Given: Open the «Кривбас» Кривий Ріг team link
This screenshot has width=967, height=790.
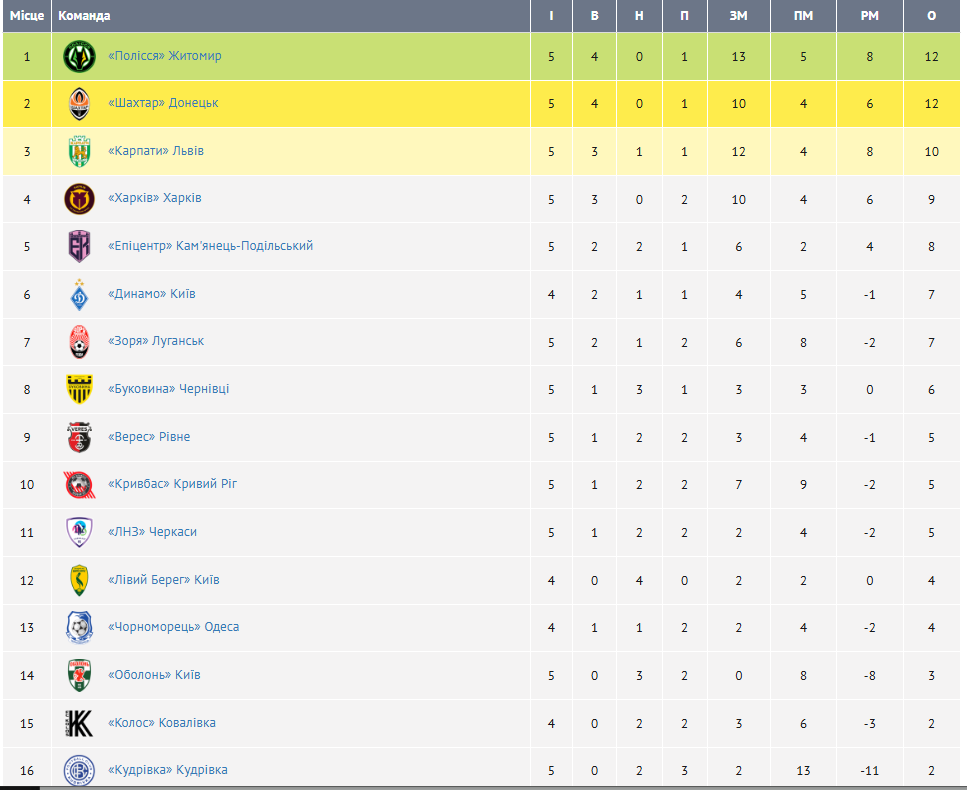Looking at the screenshot, I should 173,483.
